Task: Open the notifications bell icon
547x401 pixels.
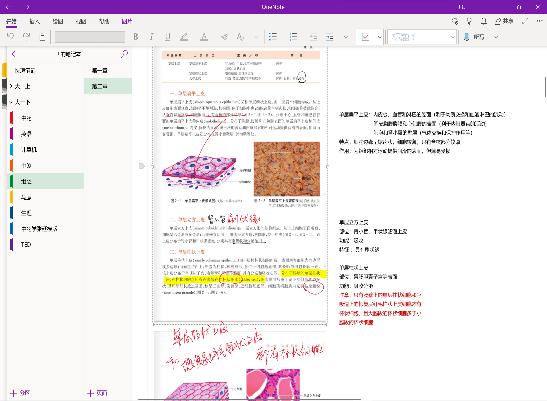Action: point(484,21)
